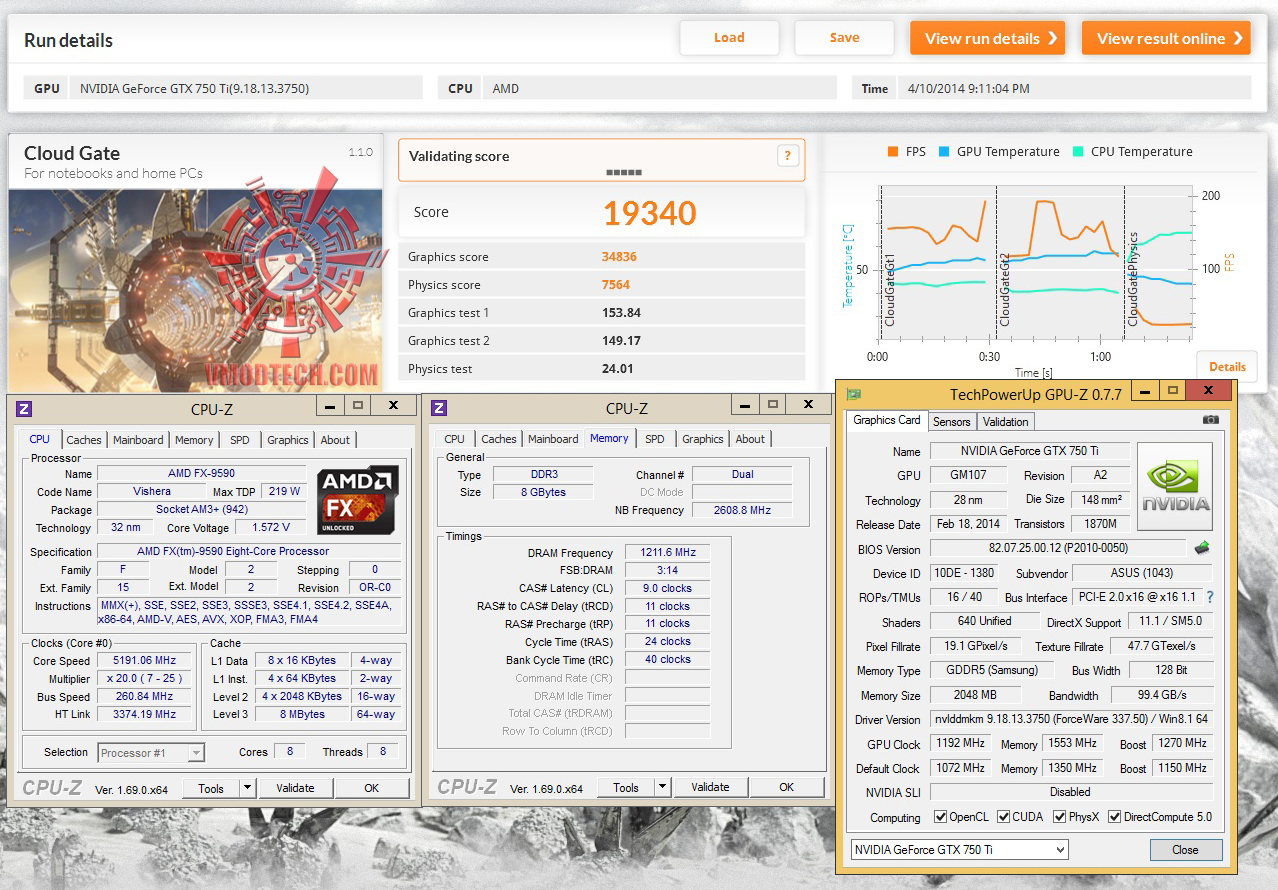Close the GPU-Z window with the red X
The image size is (1278, 890).
click(1210, 391)
